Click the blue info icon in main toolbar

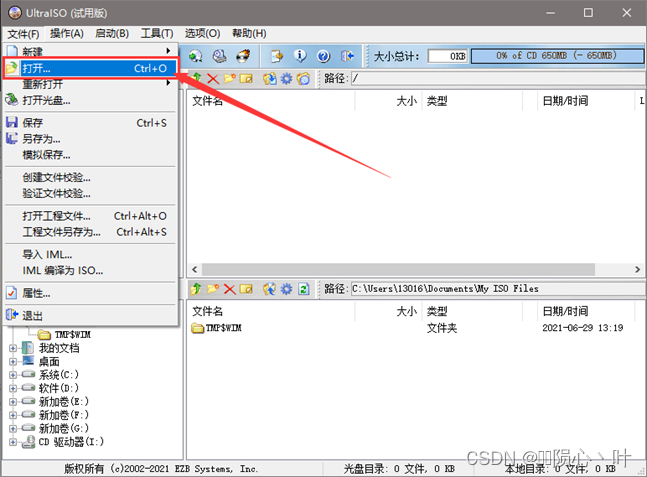pyautogui.click(x=300, y=56)
